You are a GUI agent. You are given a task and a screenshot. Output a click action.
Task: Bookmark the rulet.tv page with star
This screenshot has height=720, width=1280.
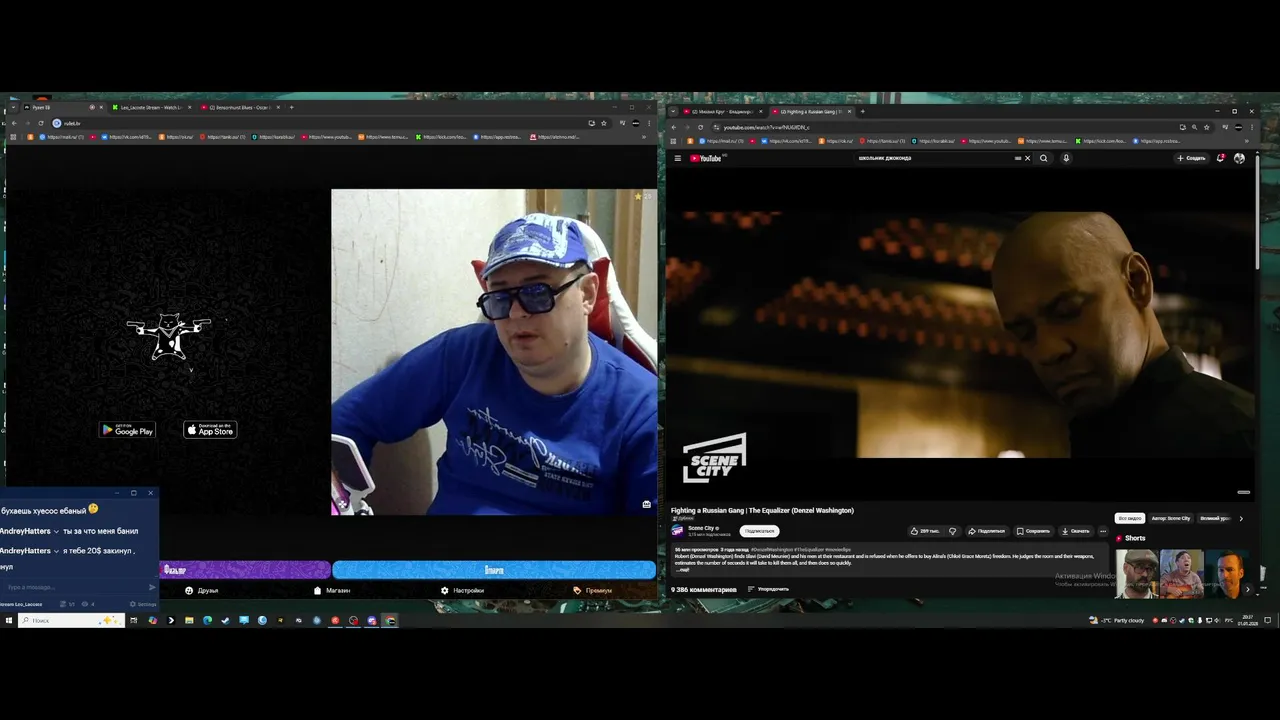tap(604, 123)
